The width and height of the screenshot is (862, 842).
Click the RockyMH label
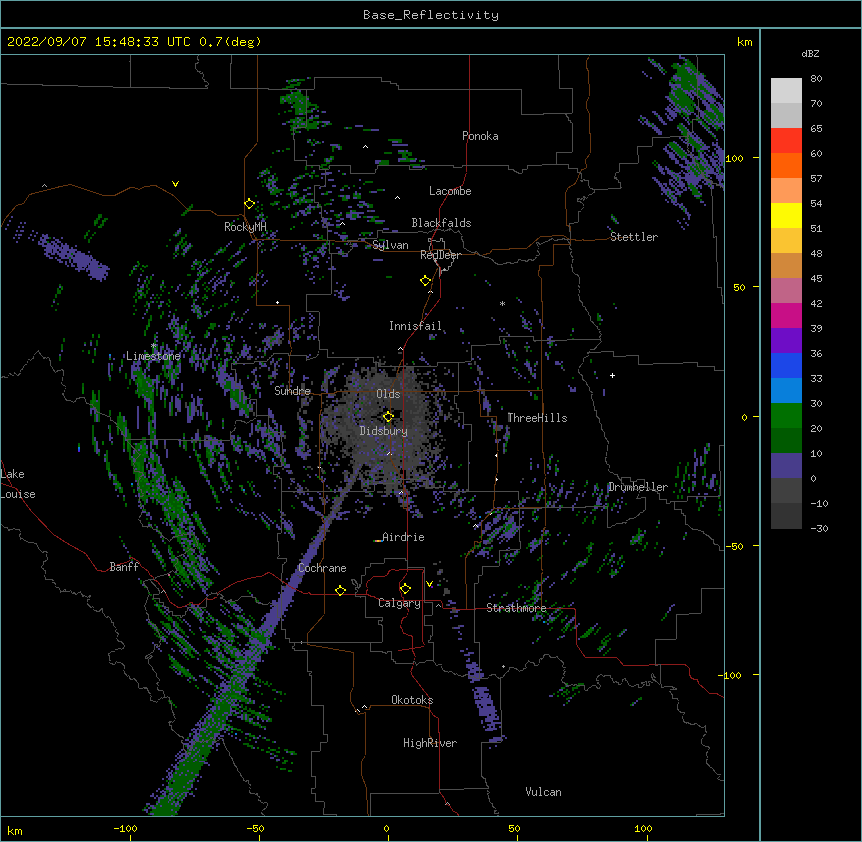(245, 227)
